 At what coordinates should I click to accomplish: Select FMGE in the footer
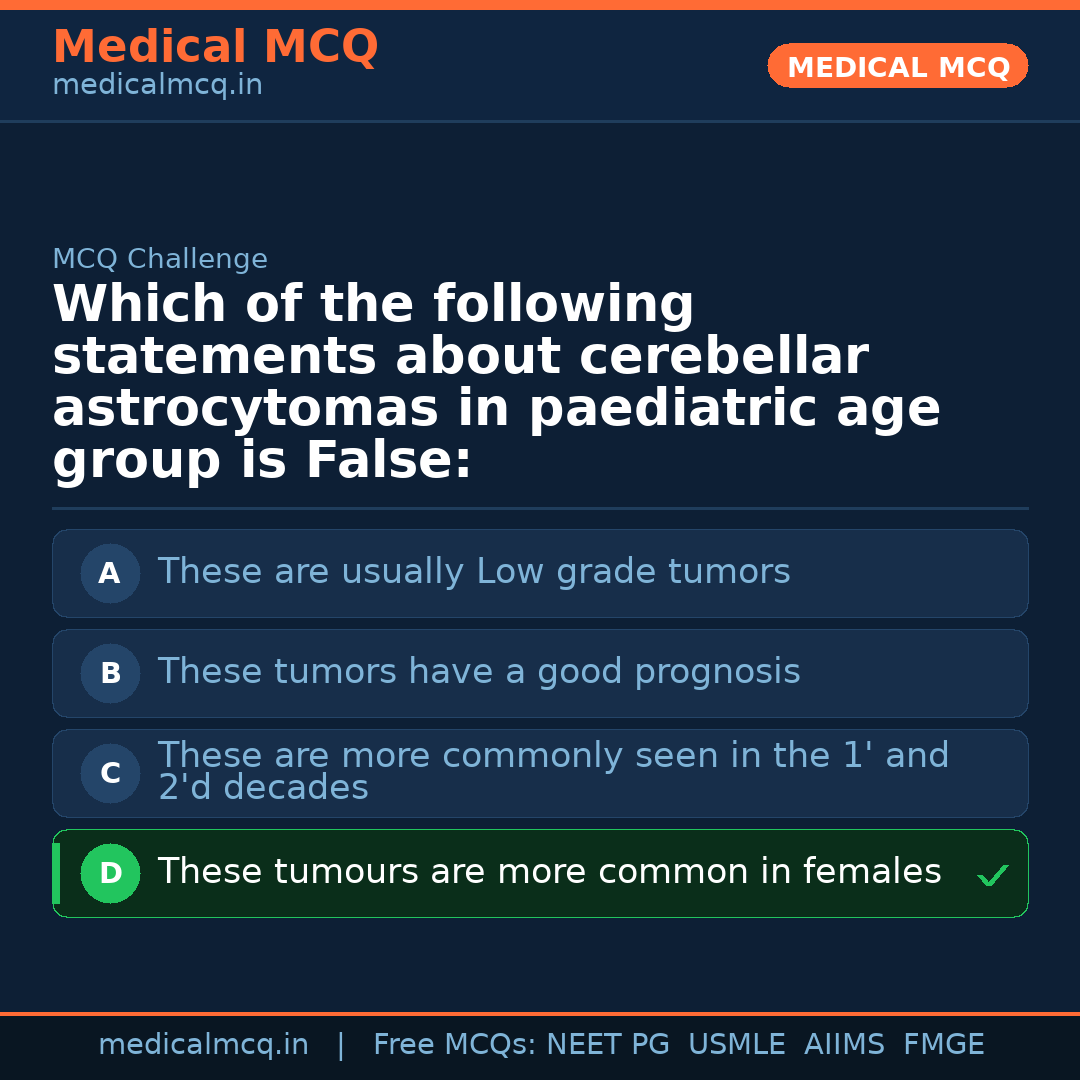coord(944,1045)
